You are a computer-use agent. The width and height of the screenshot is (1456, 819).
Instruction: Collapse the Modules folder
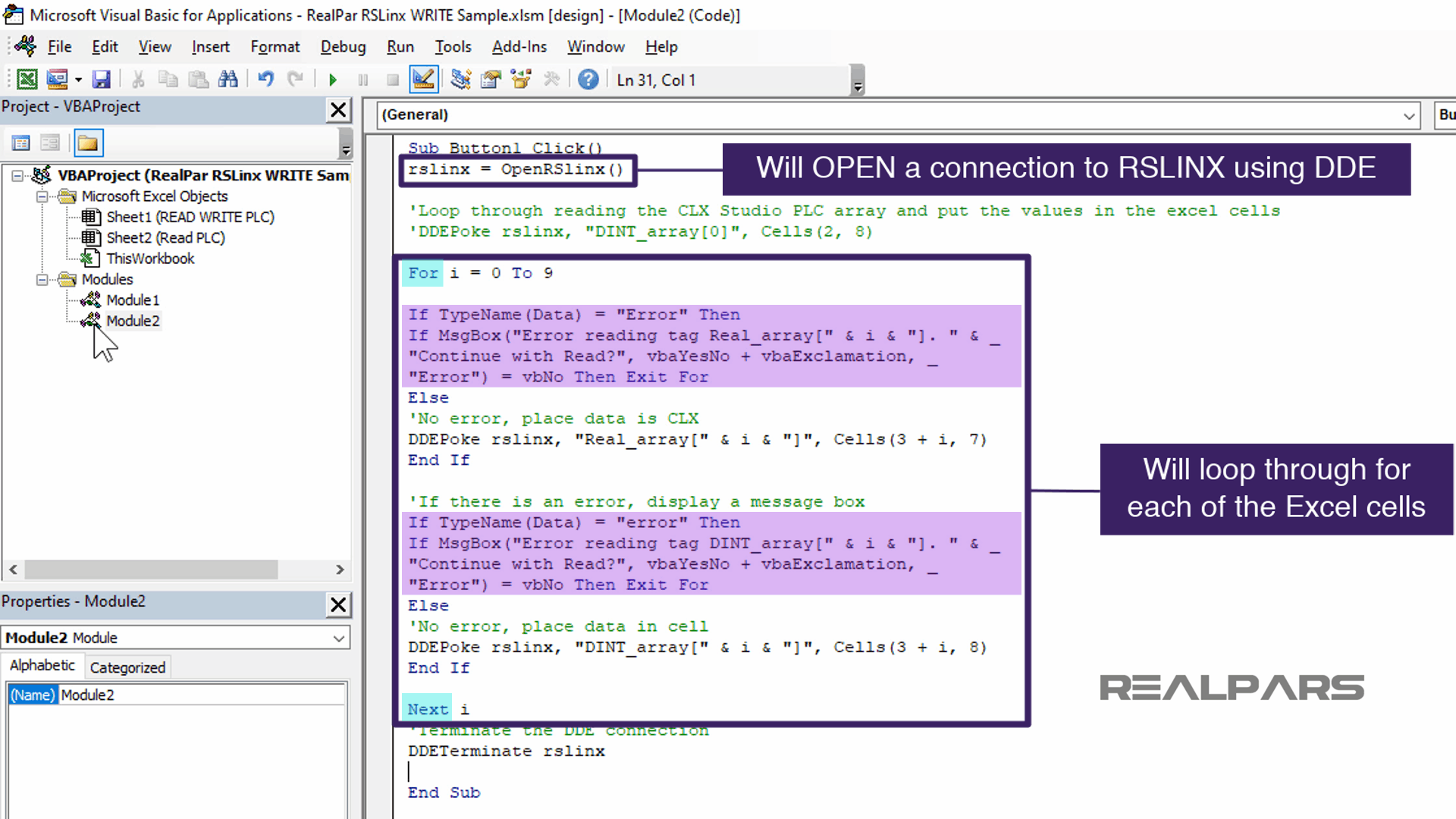click(42, 279)
